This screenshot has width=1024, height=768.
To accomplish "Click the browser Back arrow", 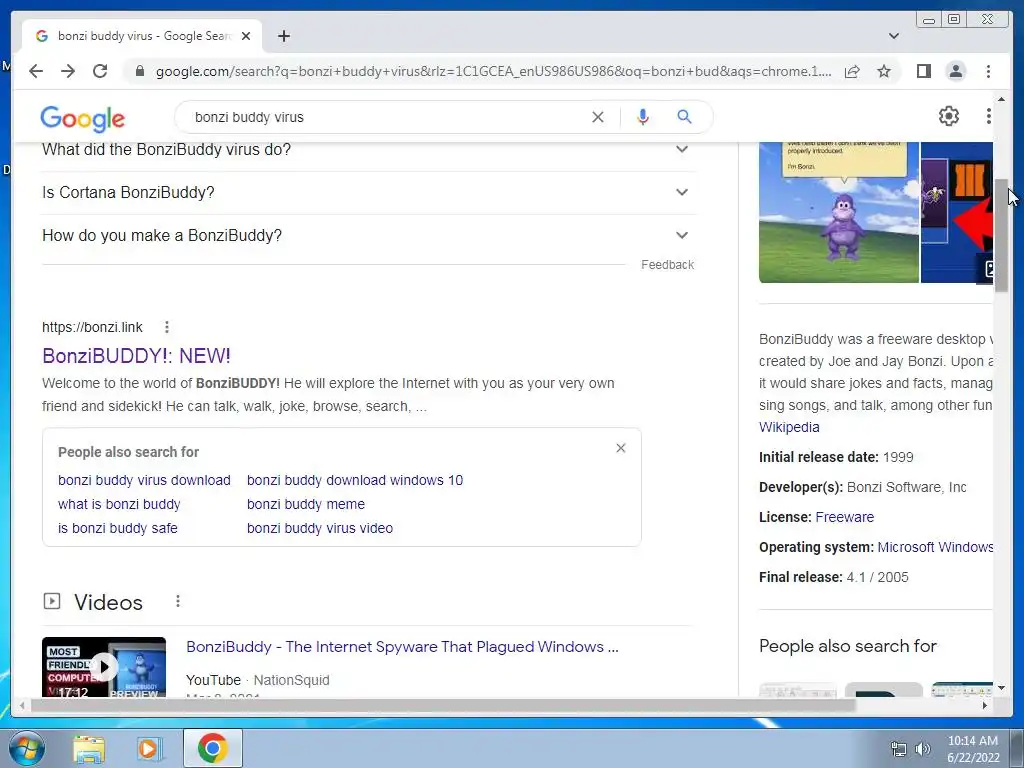I will [36, 71].
